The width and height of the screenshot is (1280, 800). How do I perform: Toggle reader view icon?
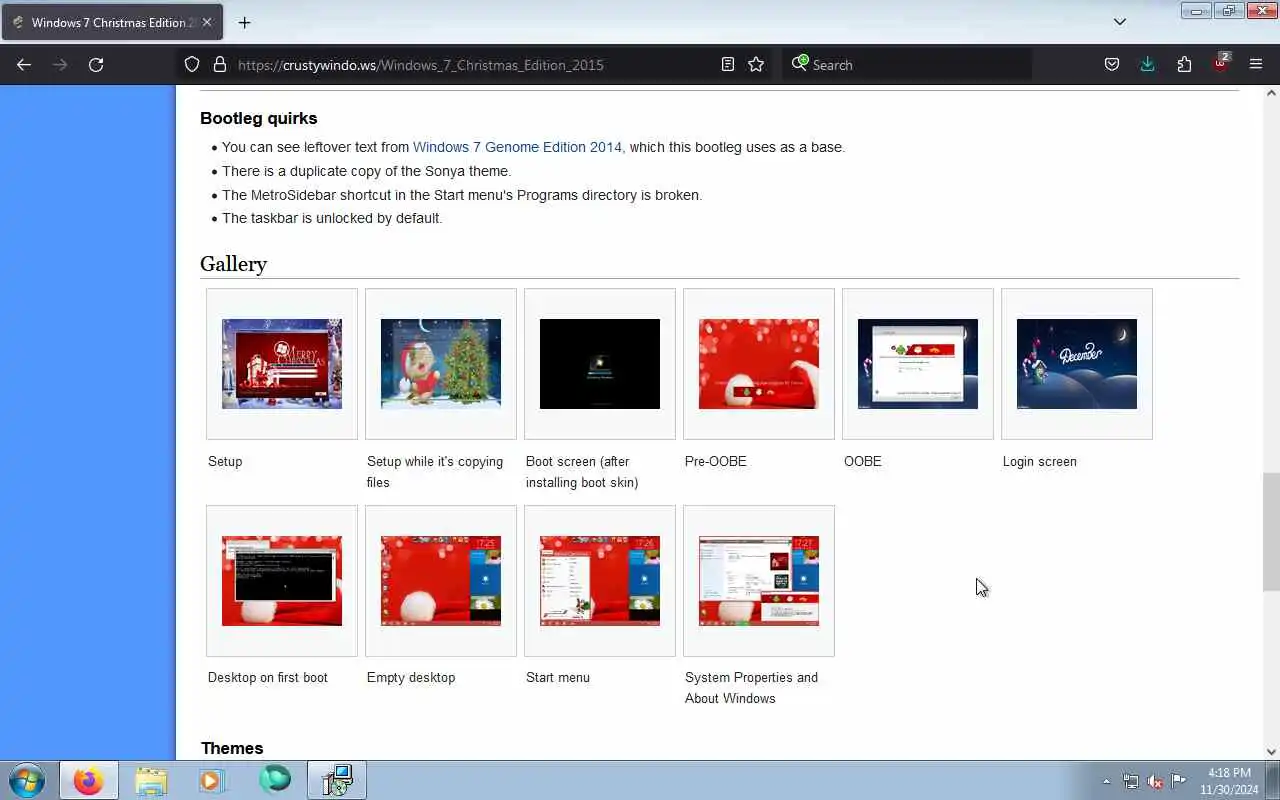pyautogui.click(x=728, y=64)
